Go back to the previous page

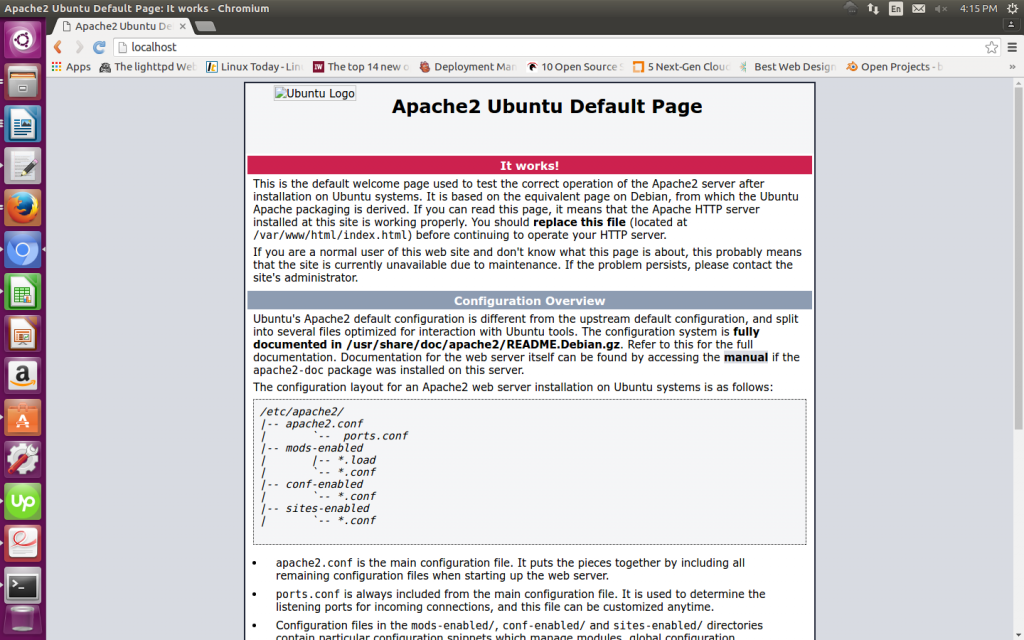coord(58,47)
